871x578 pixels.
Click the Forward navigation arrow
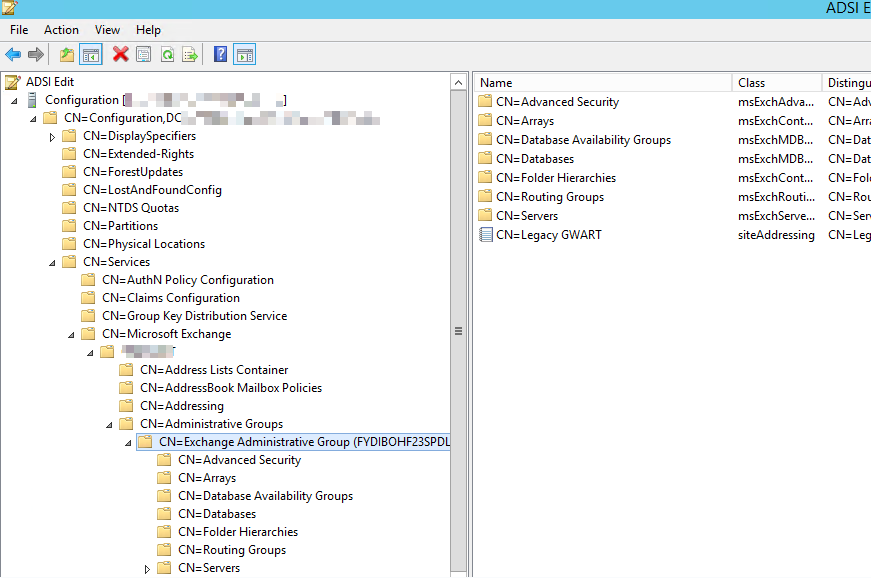click(x=34, y=54)
